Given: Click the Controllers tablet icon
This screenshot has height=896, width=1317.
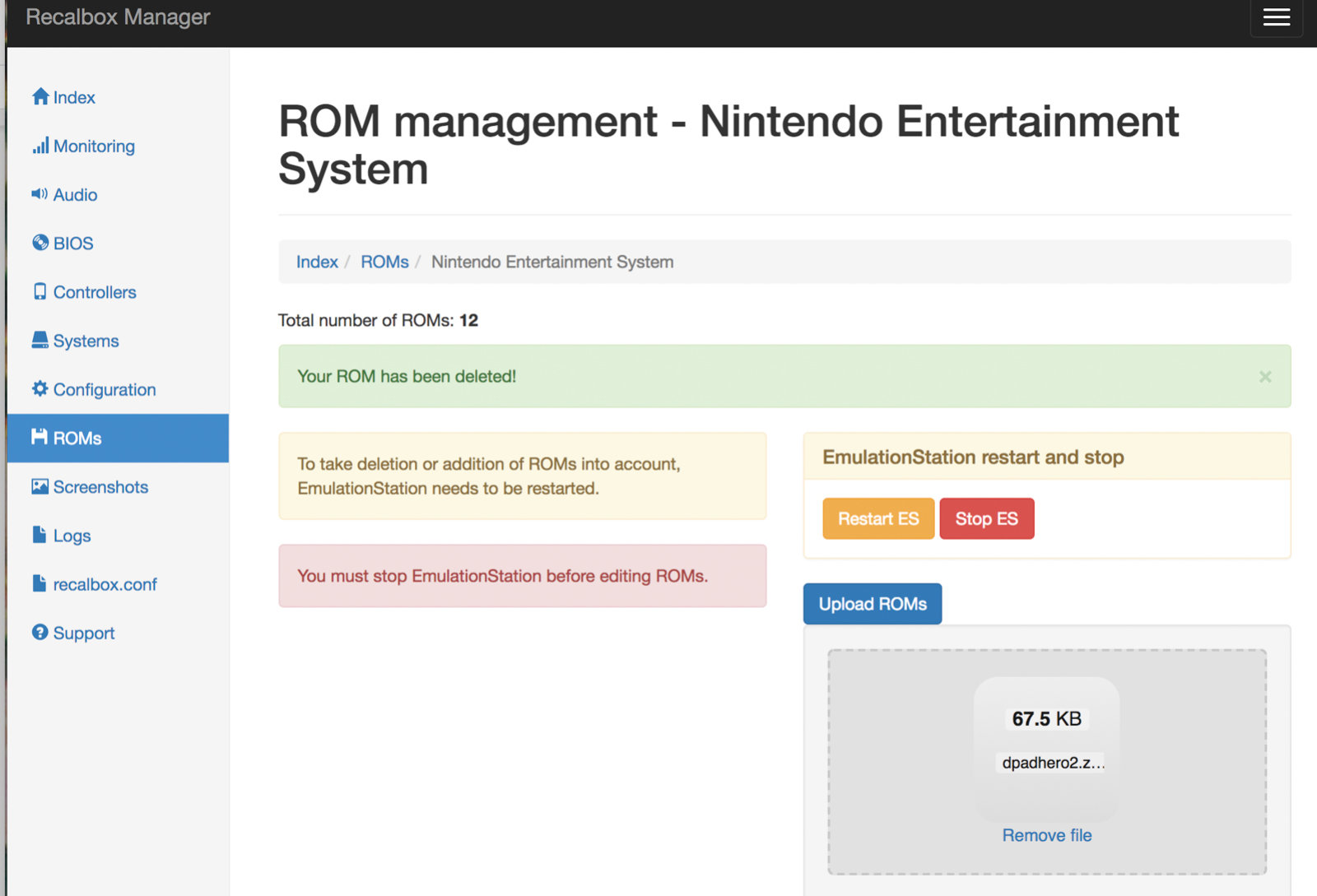Looking at the screenshot, I should 40,292.
